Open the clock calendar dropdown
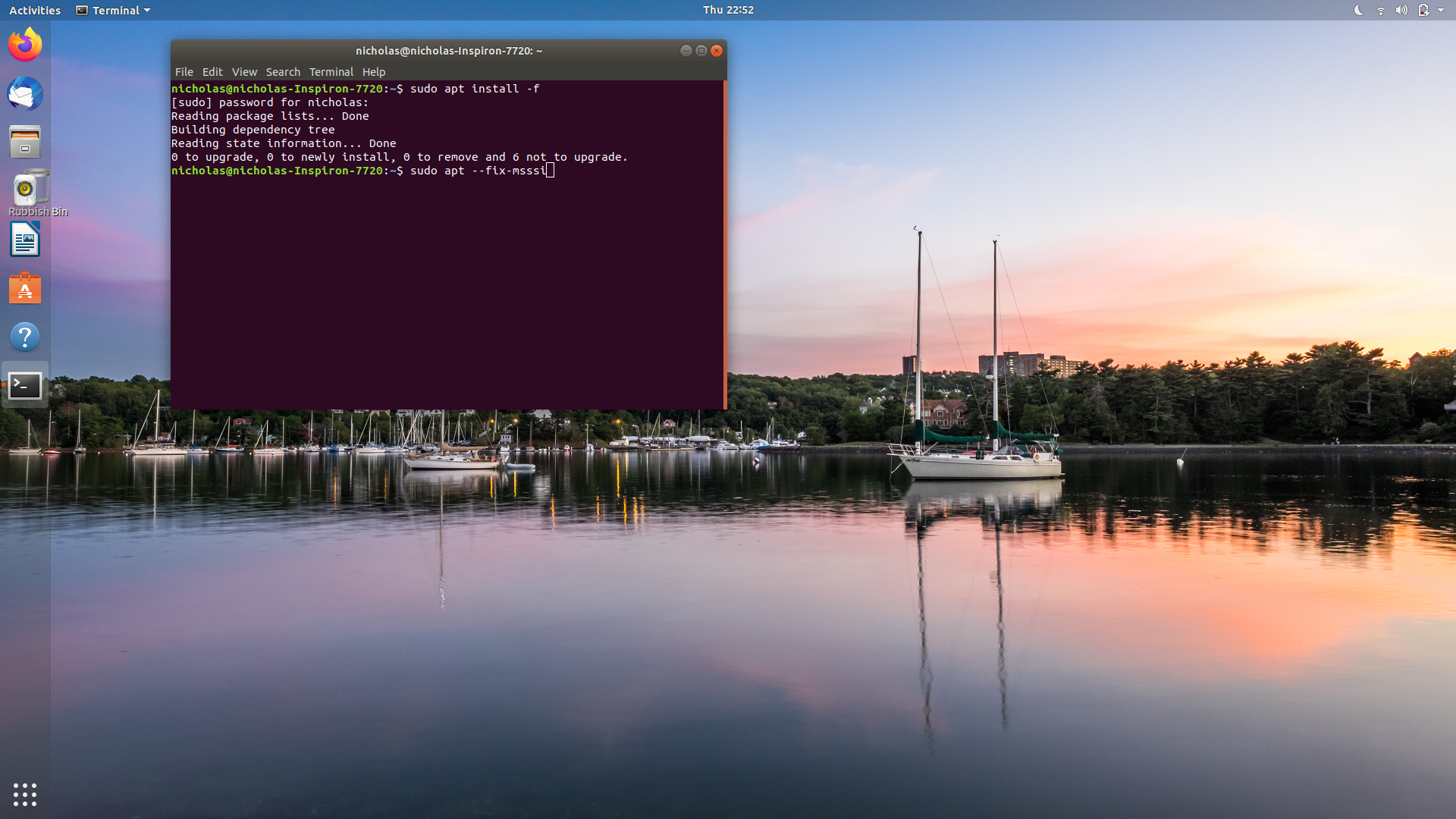 point(728,10)
